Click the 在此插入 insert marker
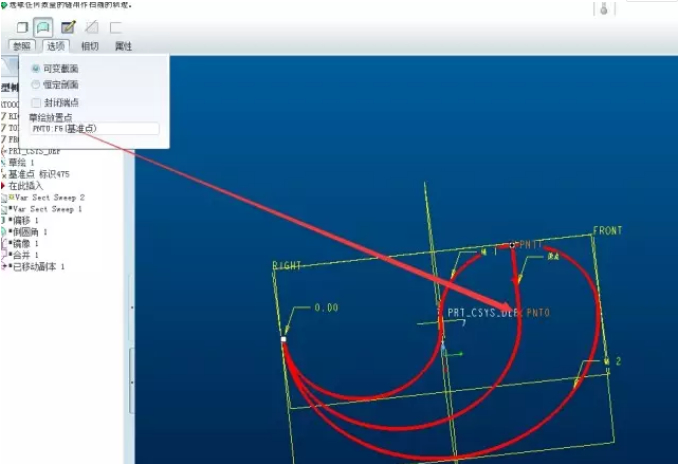Viewport: 679px width, 464px height. (27, 186)
